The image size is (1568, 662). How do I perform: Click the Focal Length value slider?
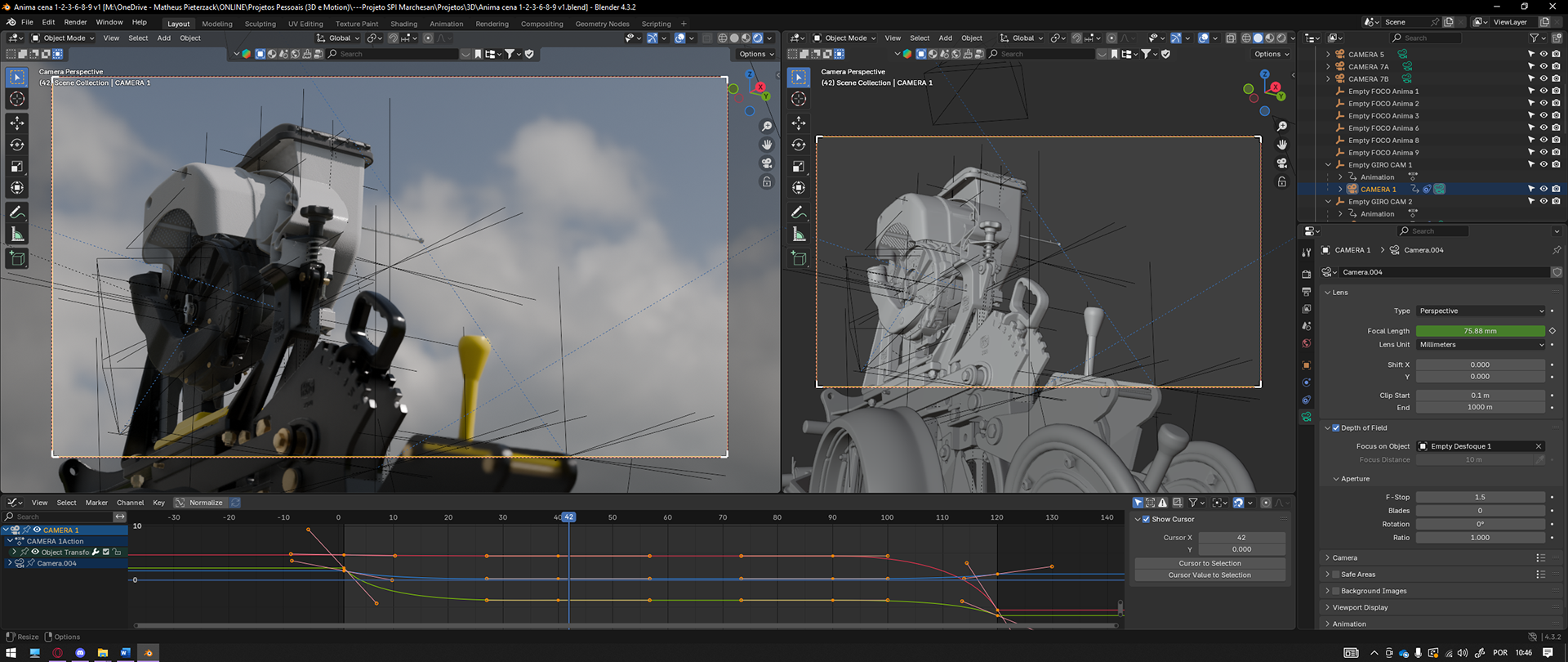click(x=1480, y=331)
